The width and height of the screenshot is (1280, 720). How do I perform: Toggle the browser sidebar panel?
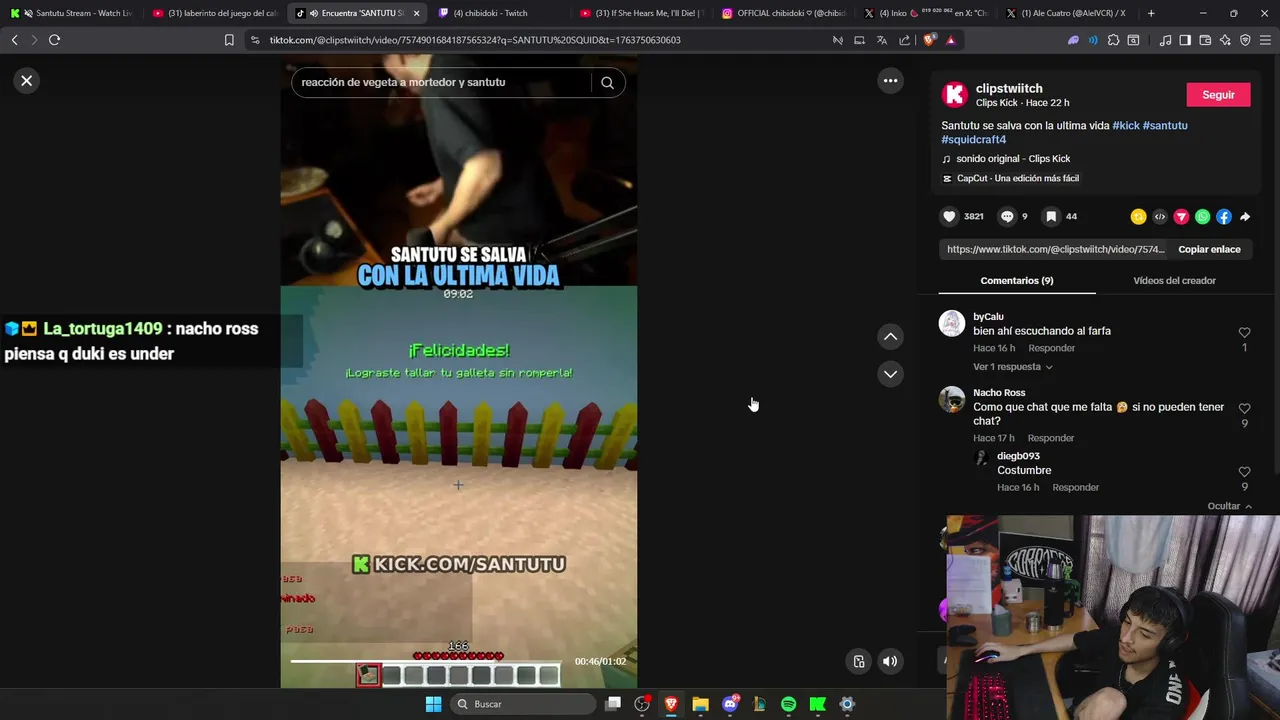pos(1185,40)
